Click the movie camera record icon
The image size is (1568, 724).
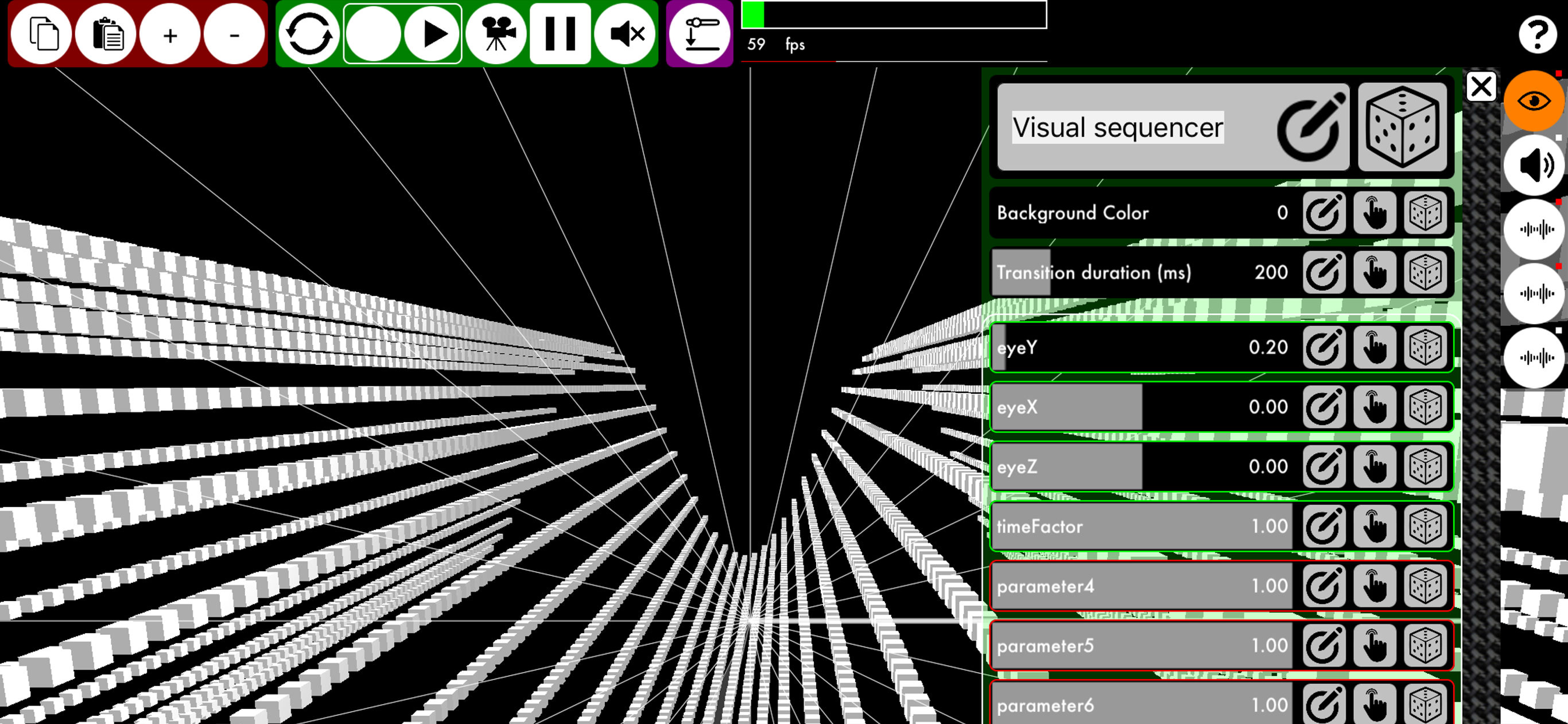tap(496, 34)
